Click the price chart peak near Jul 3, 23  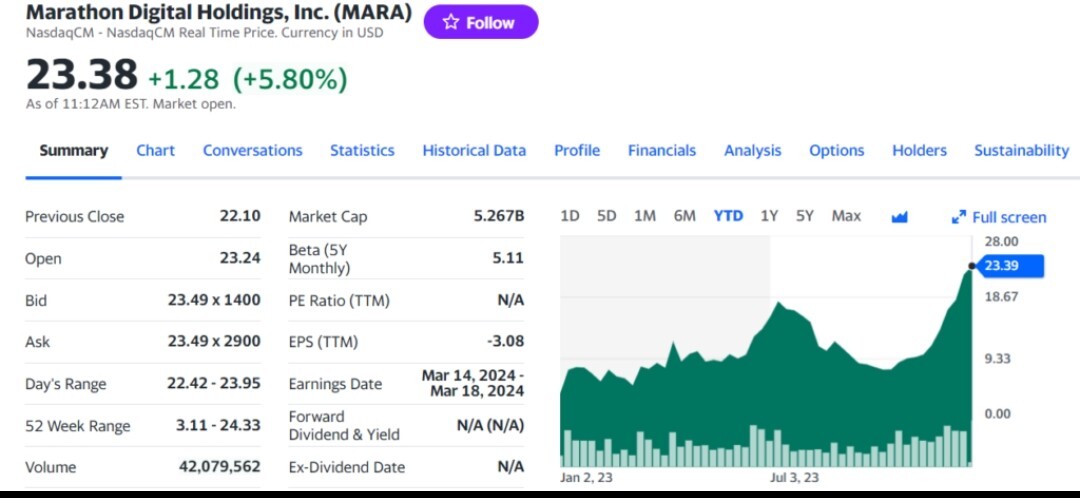778,303
